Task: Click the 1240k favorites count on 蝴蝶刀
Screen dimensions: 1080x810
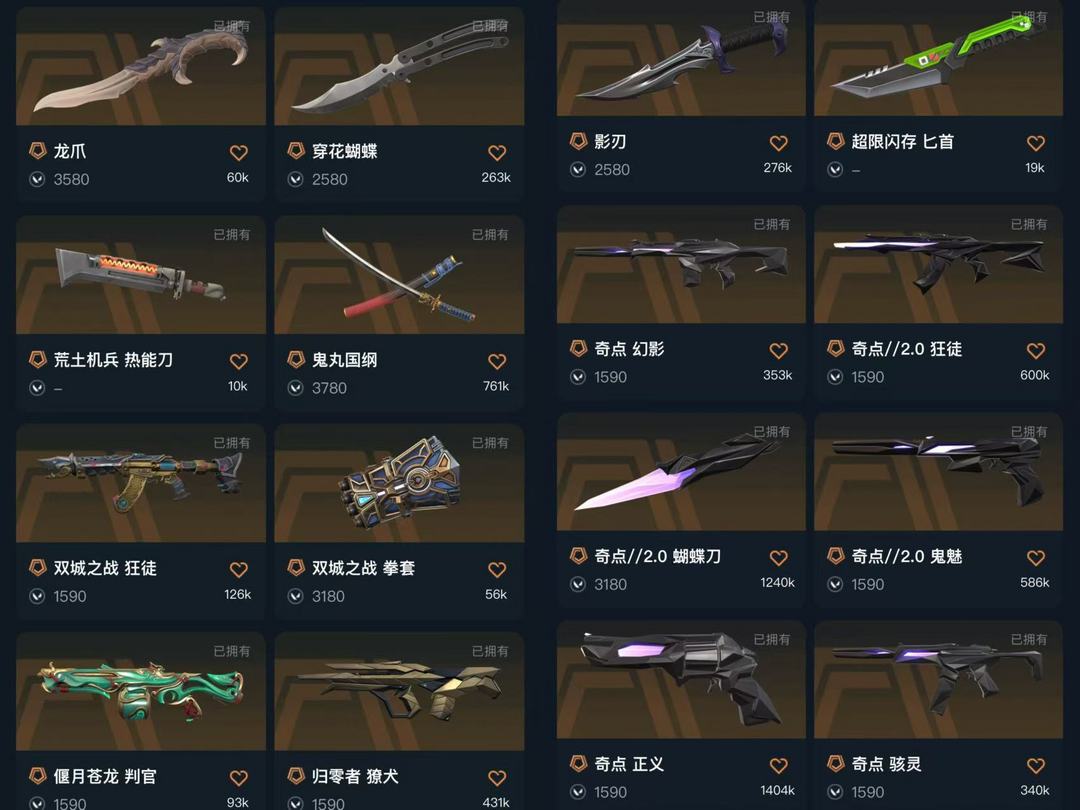Action: pos(777,583)
